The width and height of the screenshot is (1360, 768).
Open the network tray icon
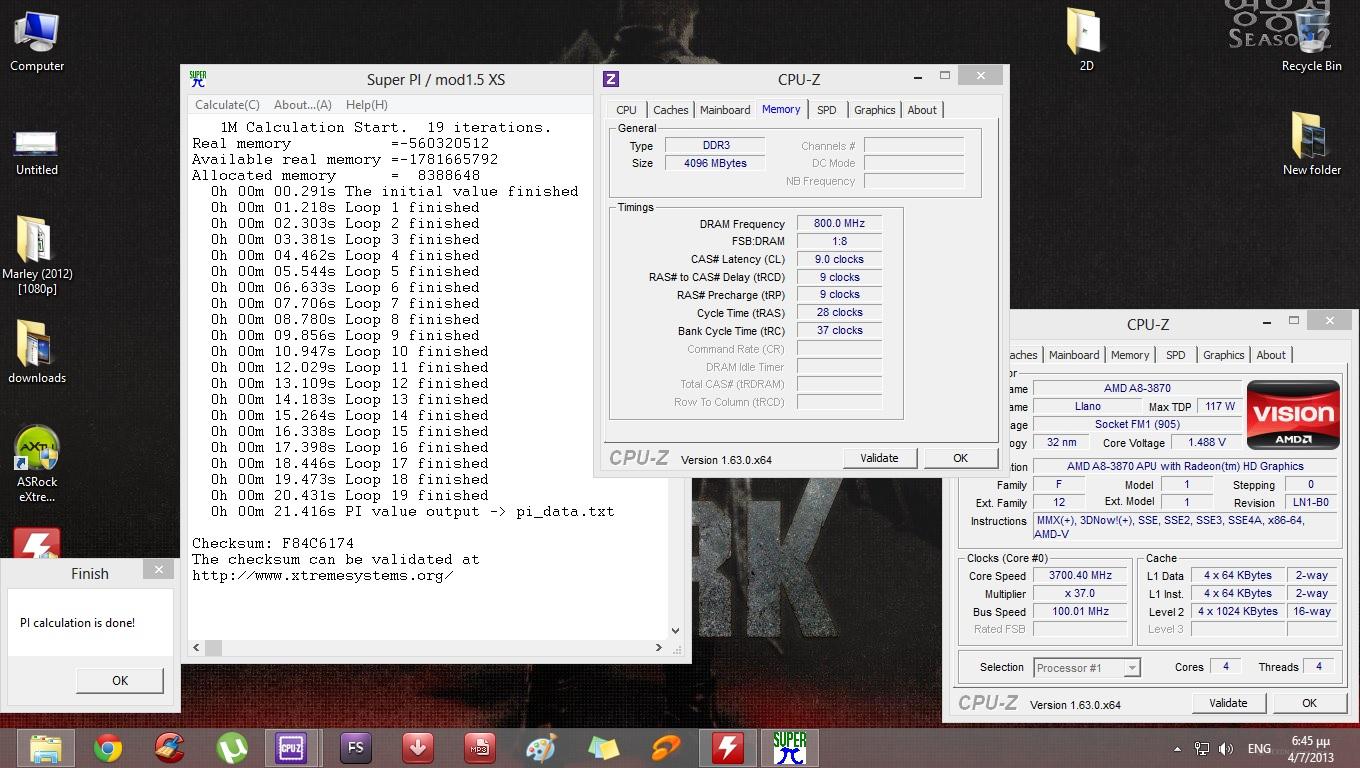(1202, 748)
